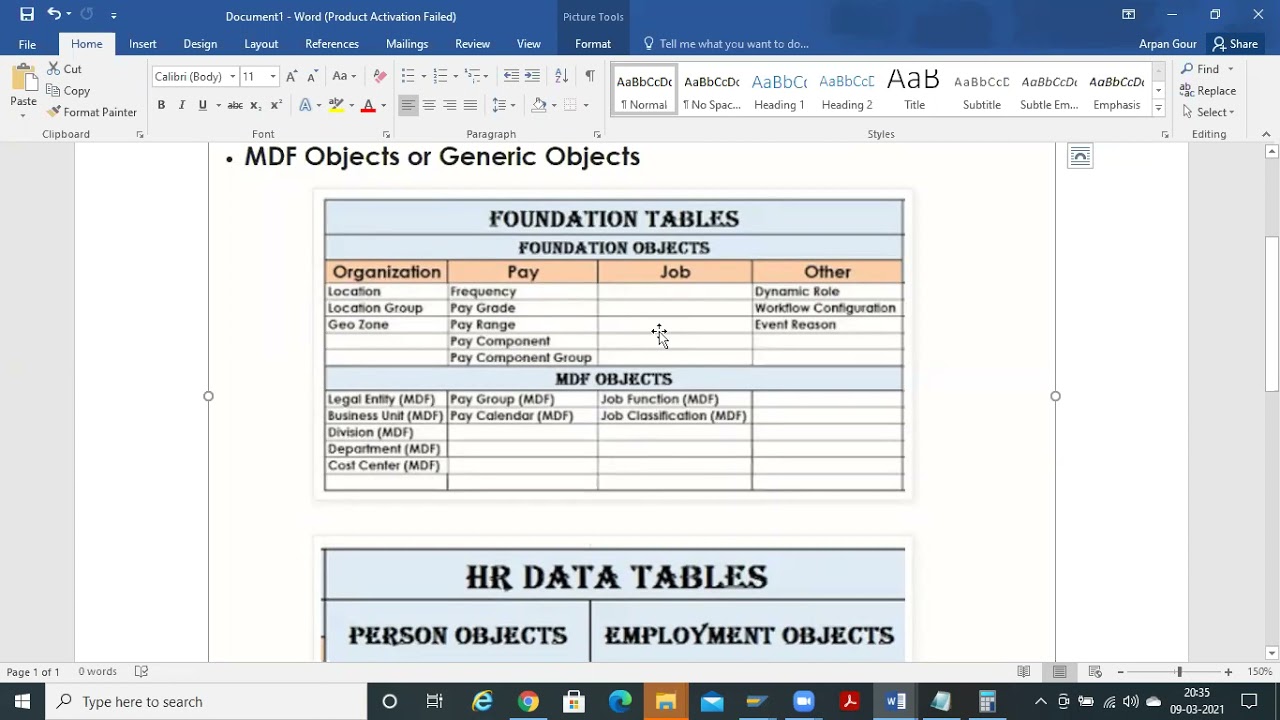This screenshot has width=1280, height=720.
Task: Switch to Read Mode view
Action: point(1024,672)
